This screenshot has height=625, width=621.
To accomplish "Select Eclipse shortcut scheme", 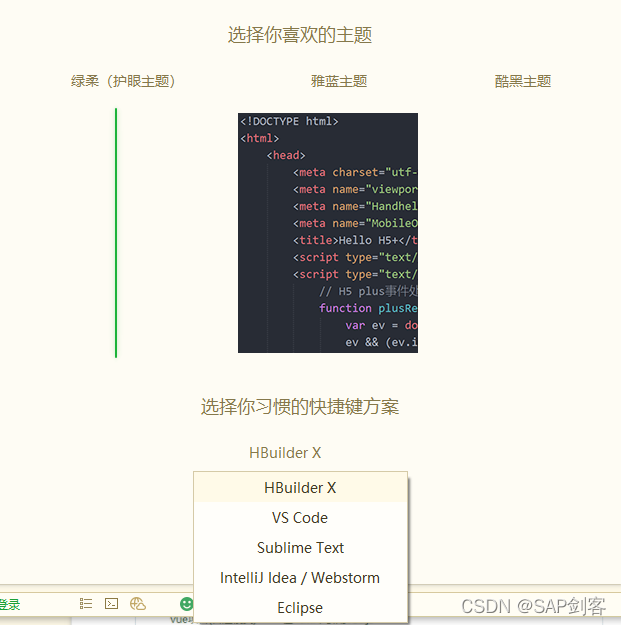I will (301, 607).
